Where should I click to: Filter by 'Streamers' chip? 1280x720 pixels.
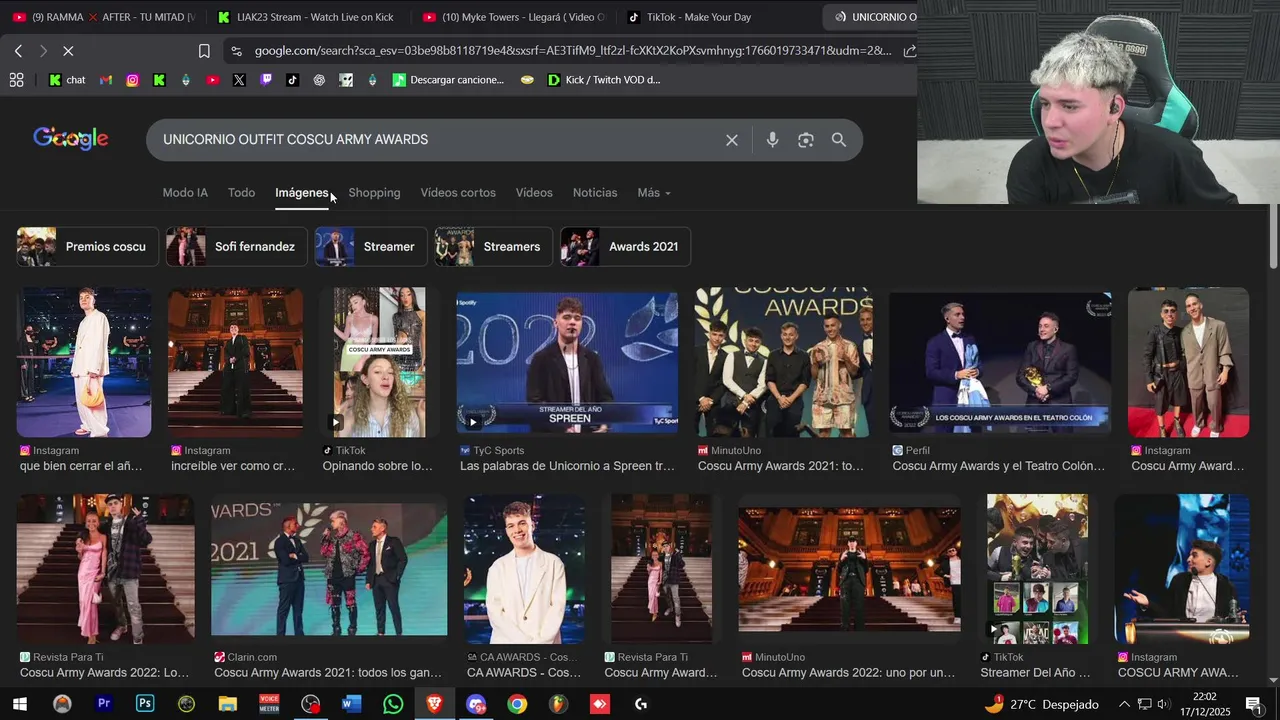493,247
